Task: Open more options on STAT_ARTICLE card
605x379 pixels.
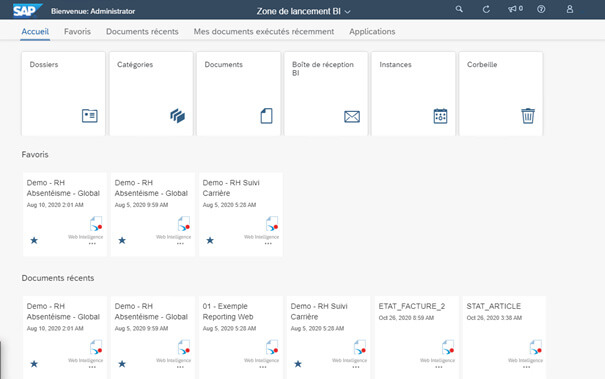Action: 526,367
